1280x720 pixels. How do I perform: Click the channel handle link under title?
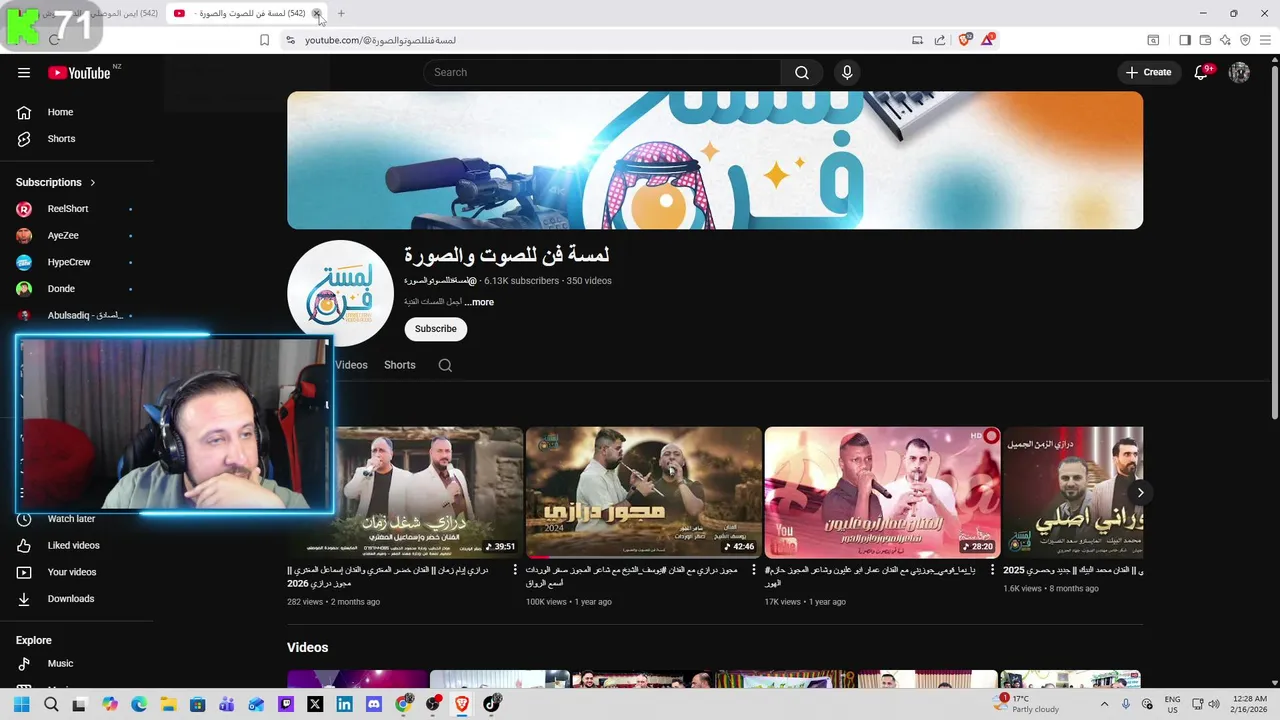click(x=440, y=281)
